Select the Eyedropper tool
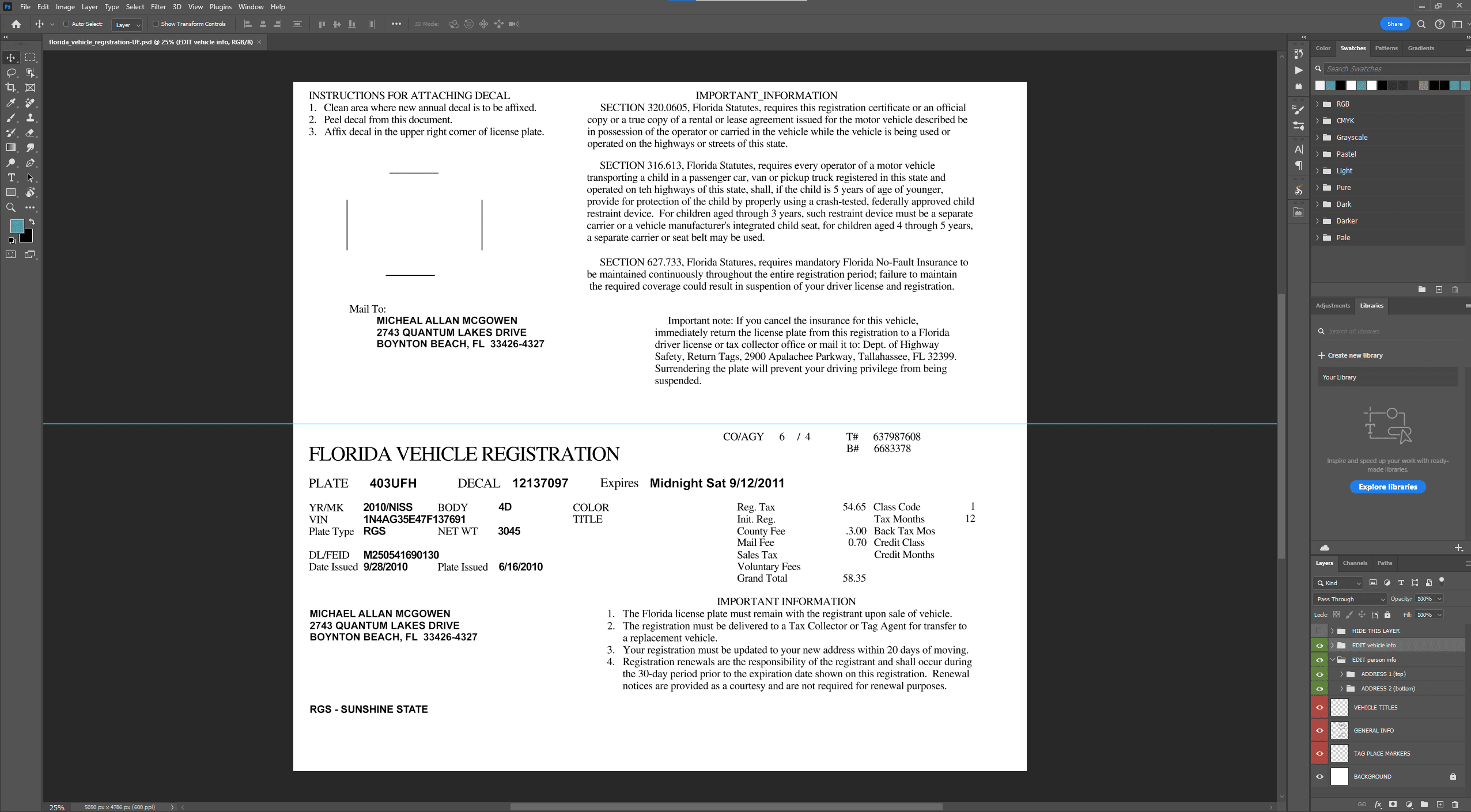The height and width of the screenshot is (812, 1471). click(11, 103)
